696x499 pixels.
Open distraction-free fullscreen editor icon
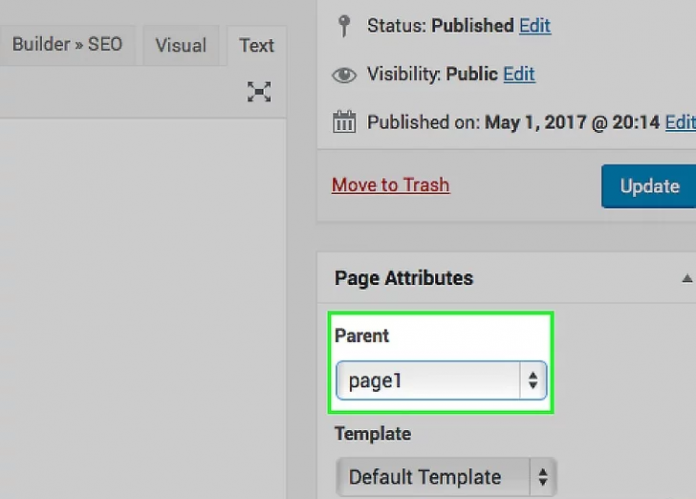pyautogui.click(x=259, y=92)
